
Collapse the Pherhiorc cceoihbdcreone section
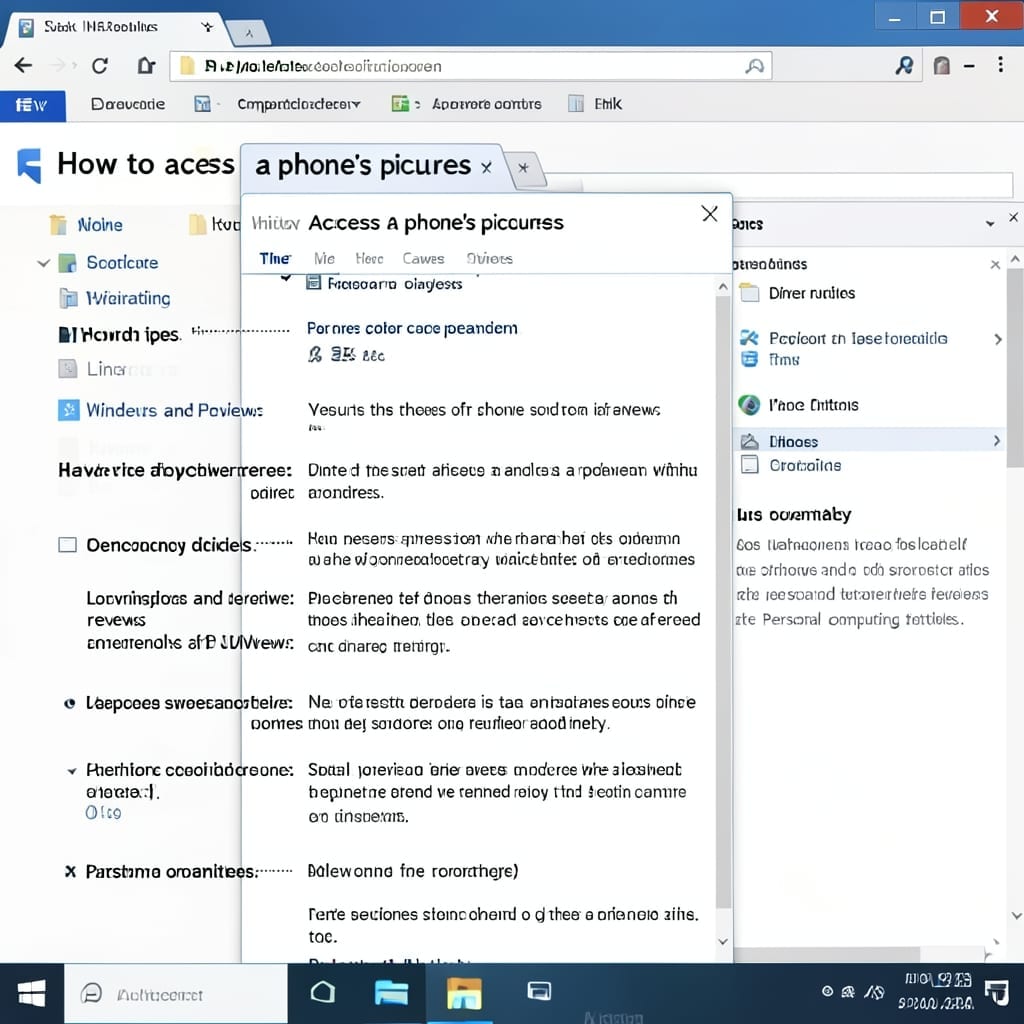coord(71,771)
